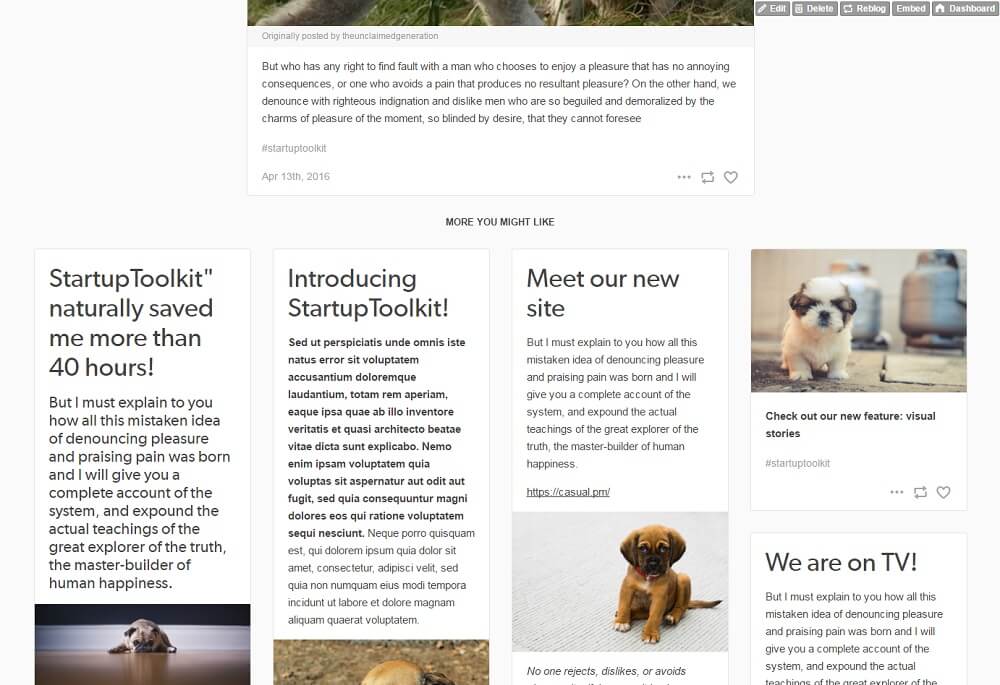Open the fluffy white puppy photo
Viewport: 1000px width, 685px height.
click(858, 320)
